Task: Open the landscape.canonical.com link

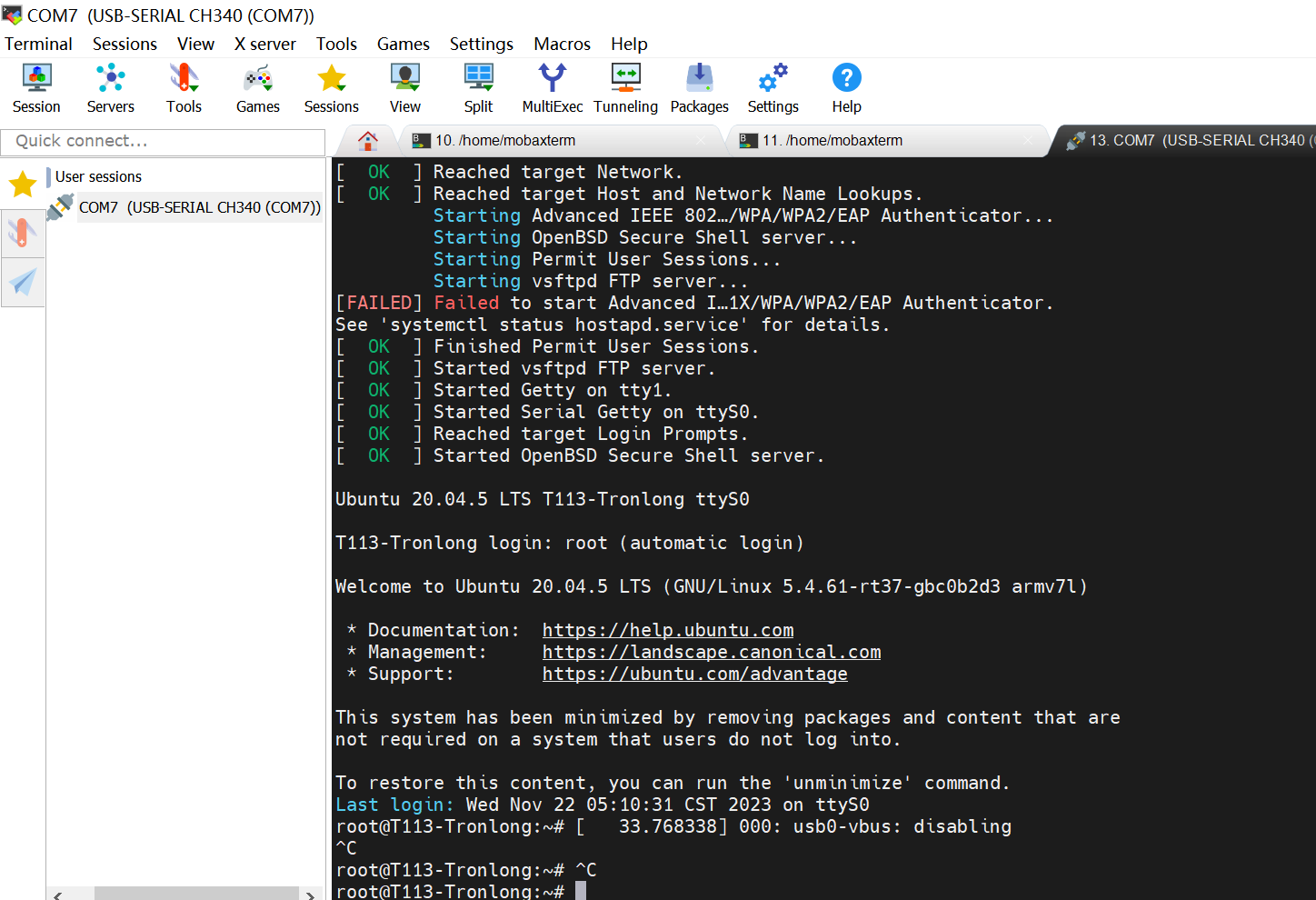Action: [x=711, y=652]
